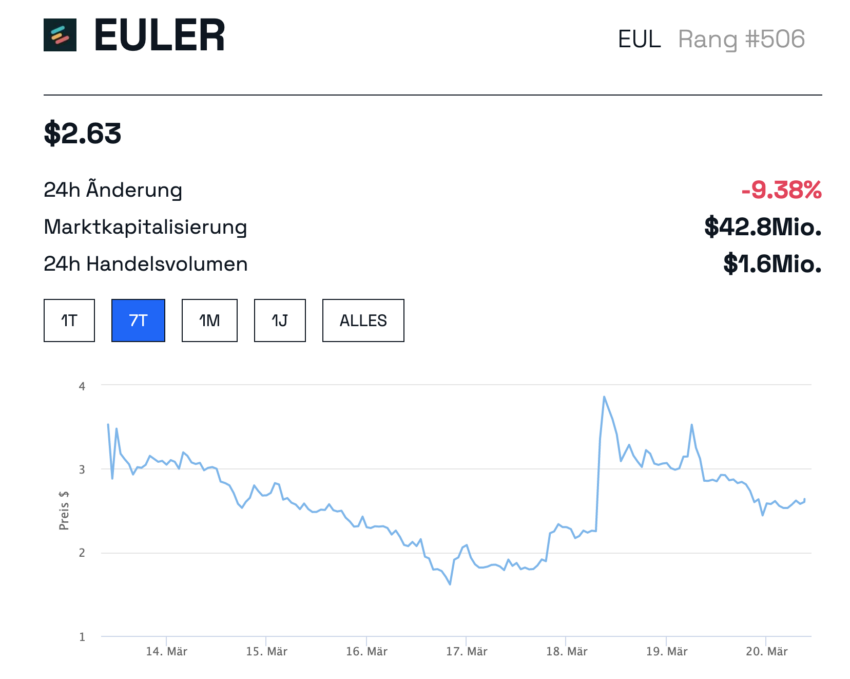Click the 17. Mär axis marker
850x679 pixels.
click(467, 651)
